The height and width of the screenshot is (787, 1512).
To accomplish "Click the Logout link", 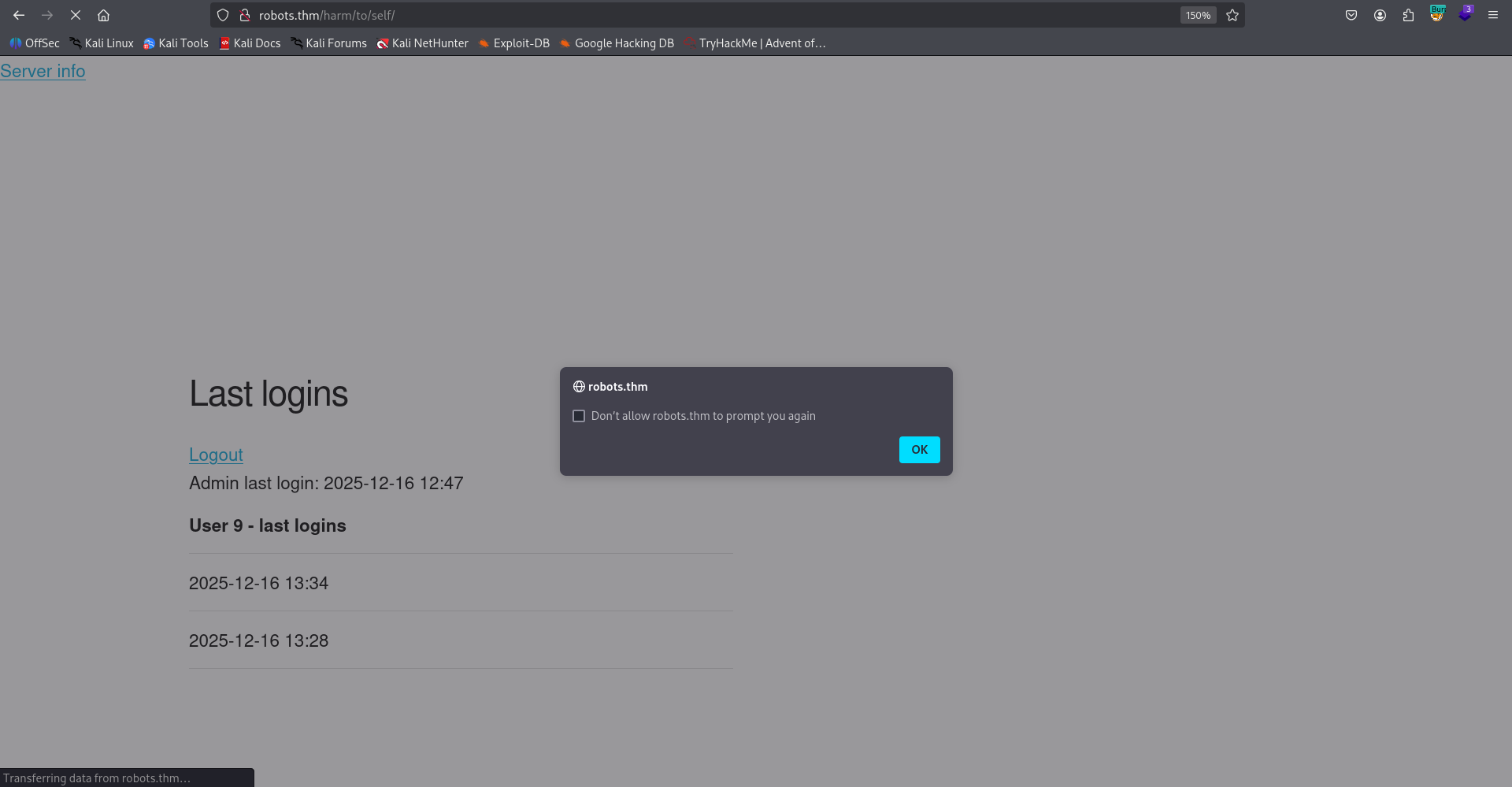I will click(216, 455).
